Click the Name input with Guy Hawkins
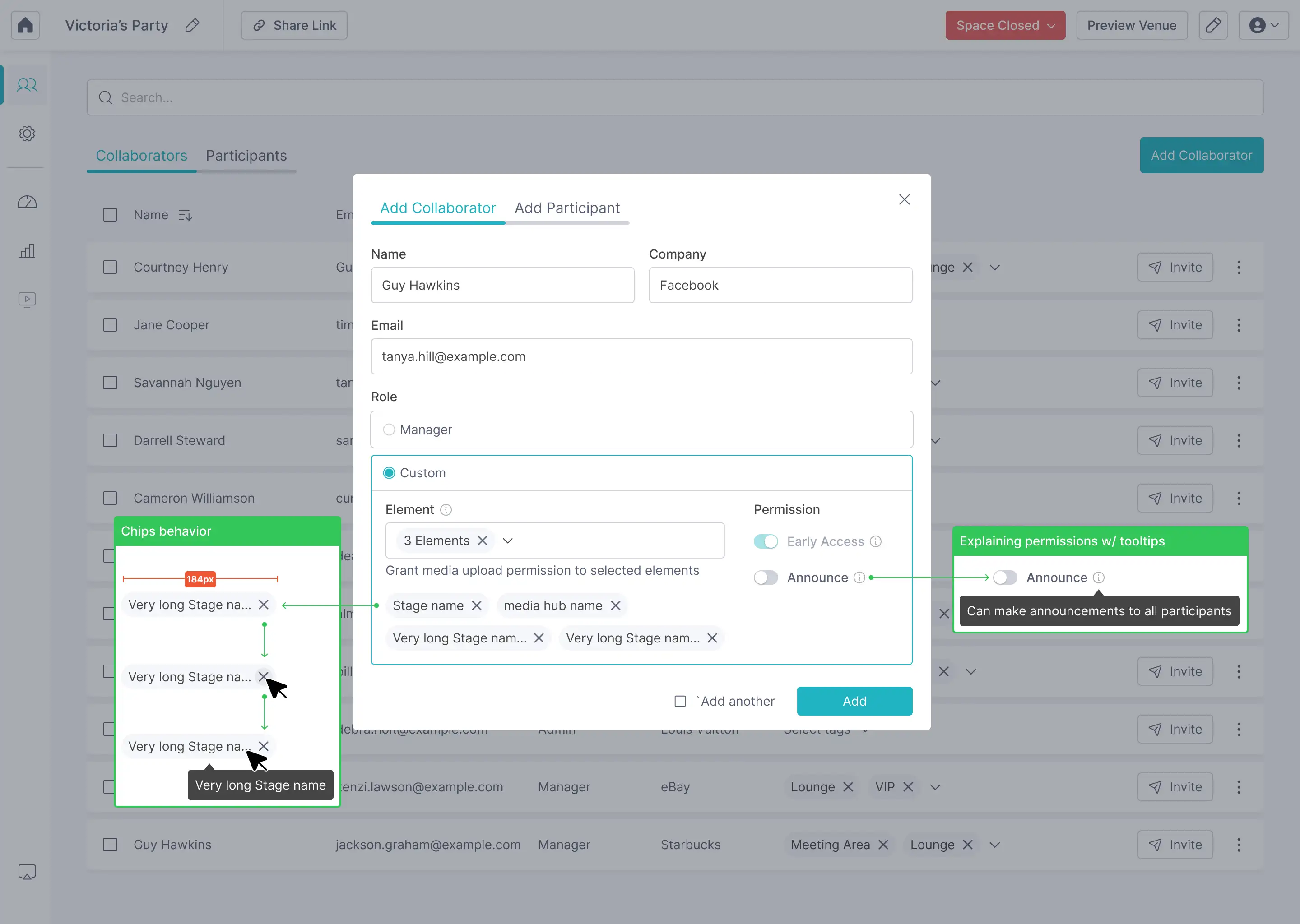Image resolution: width=1300 pixels, height=924 pixels. (x=502, y=285)
